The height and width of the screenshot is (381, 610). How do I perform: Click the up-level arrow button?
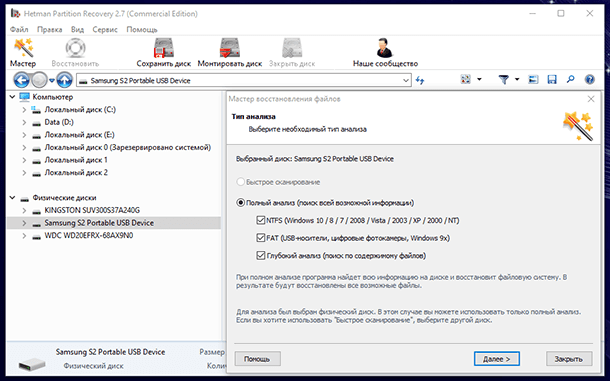(x=64, y=80)
